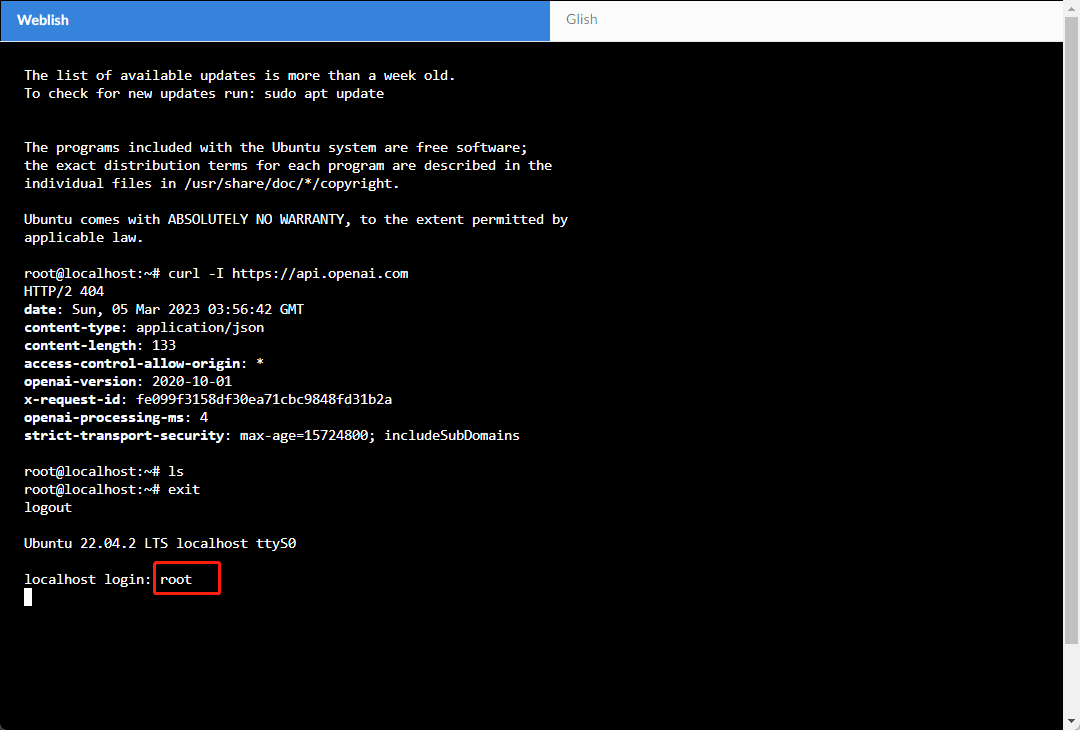Click the 'ls' command line
1080x730 pixels.
(176, 471)
